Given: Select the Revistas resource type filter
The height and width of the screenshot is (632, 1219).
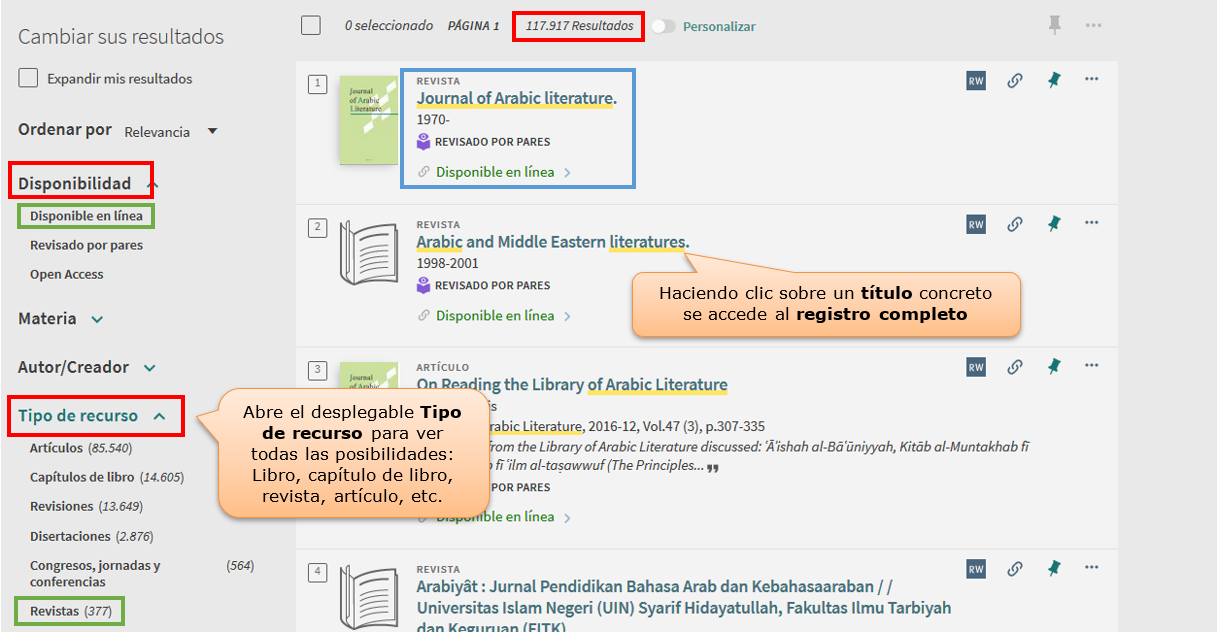Looking at the screenshot, I should [54, 611].
